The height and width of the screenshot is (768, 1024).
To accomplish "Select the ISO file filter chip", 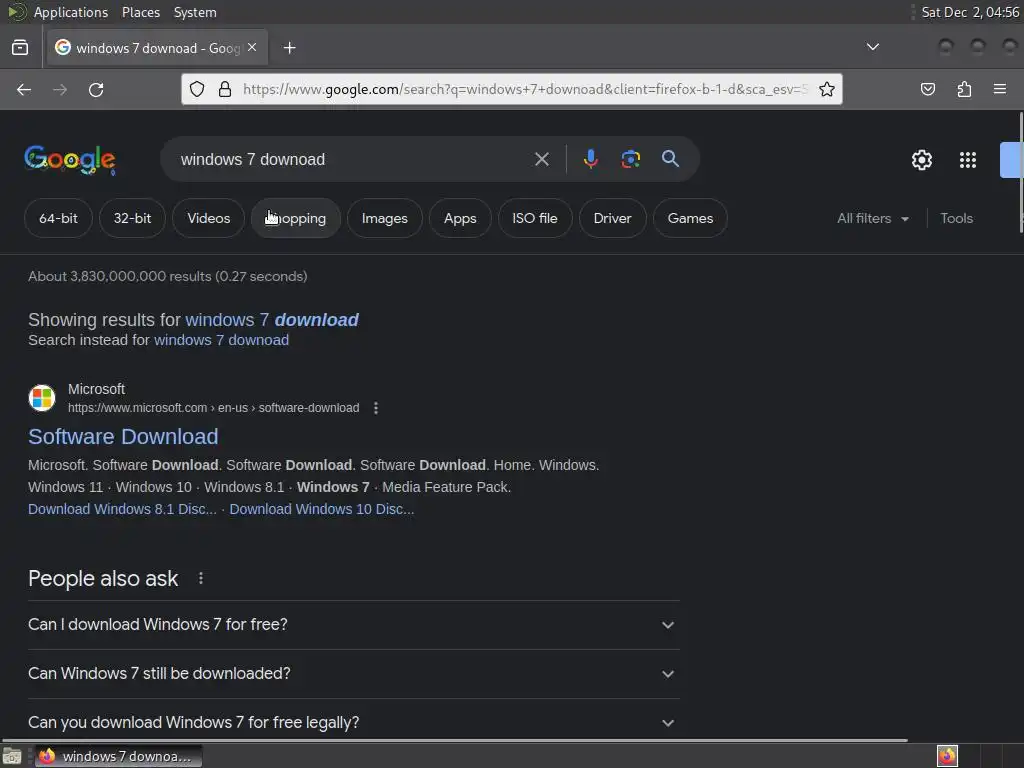I will (x=535, y=218).
